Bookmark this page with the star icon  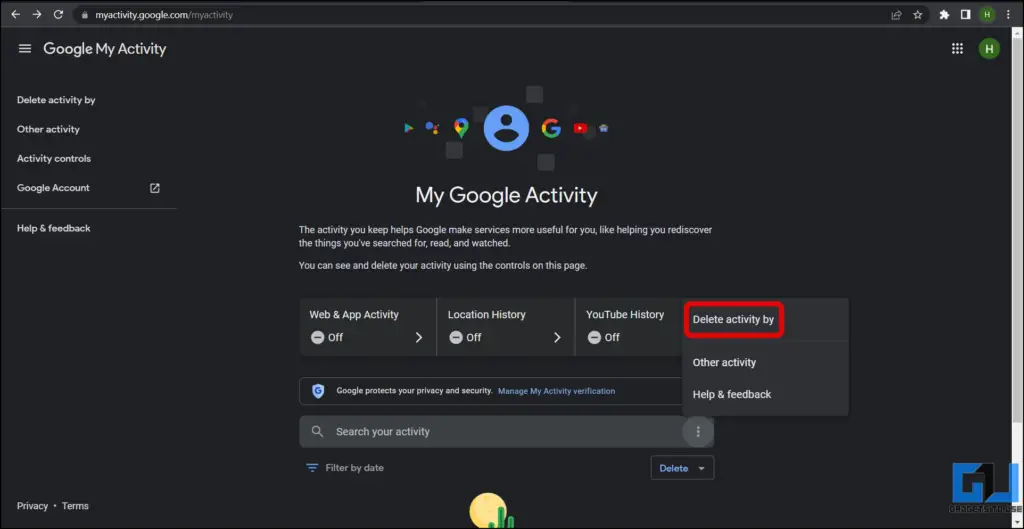pos(918,14)
